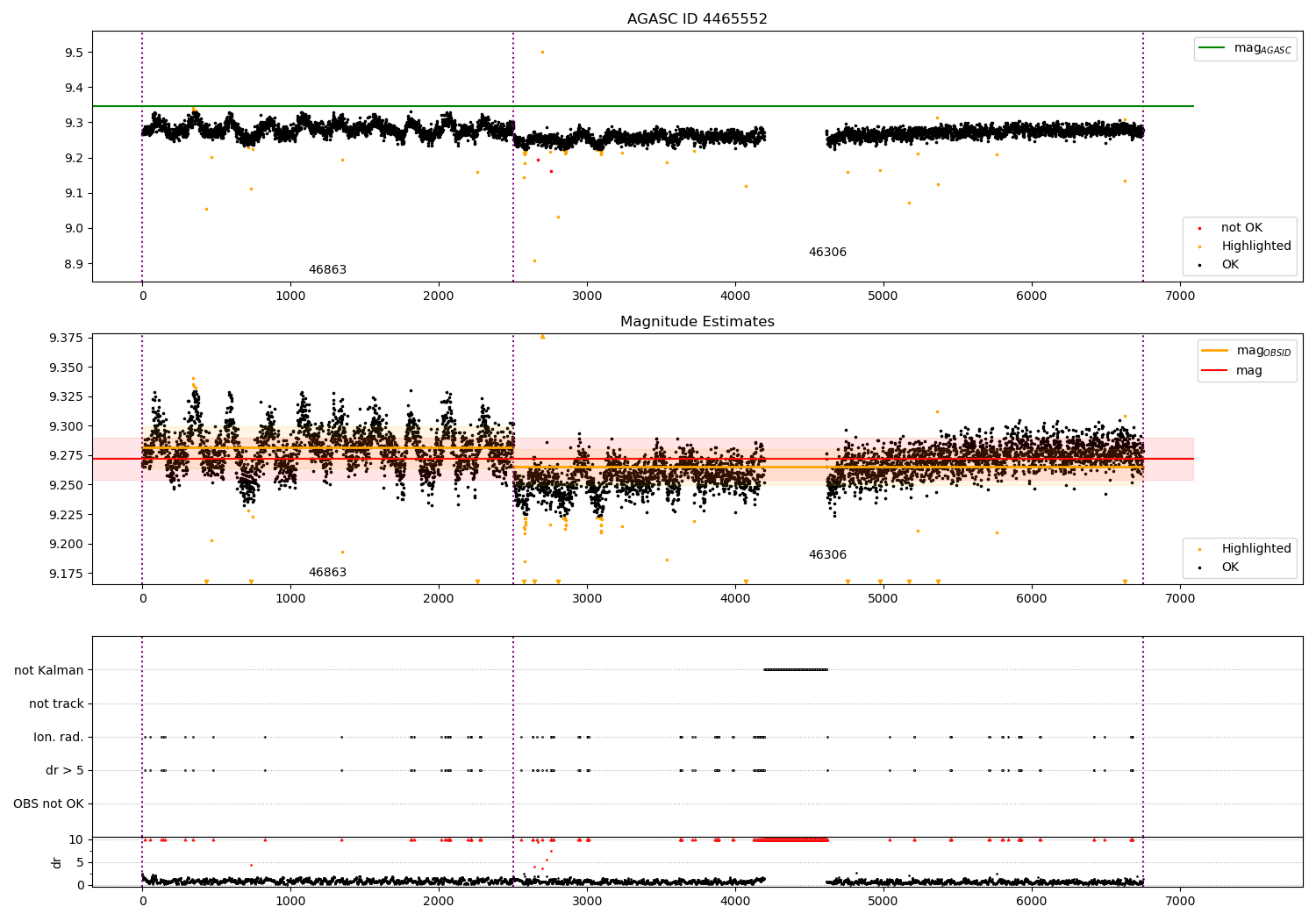The height and width of the screenshot is (921, 1316).
Task: Click the 9.275 tick label on middle plot
Action: (x=66, y=455)
